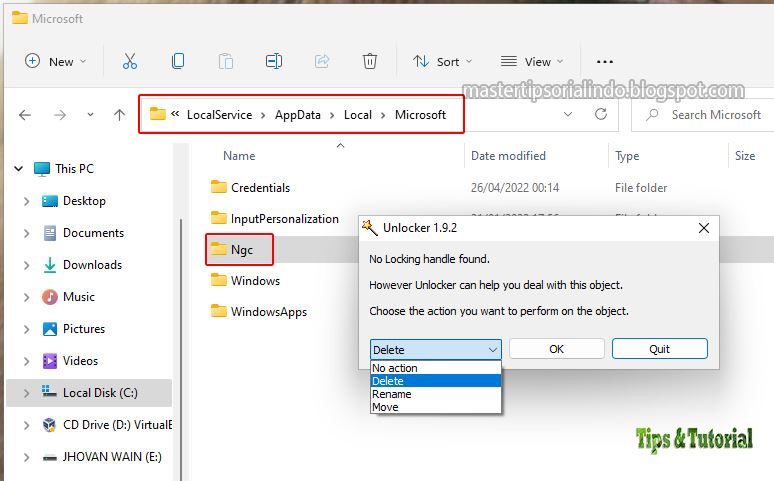Select the Windows folder

245,281
